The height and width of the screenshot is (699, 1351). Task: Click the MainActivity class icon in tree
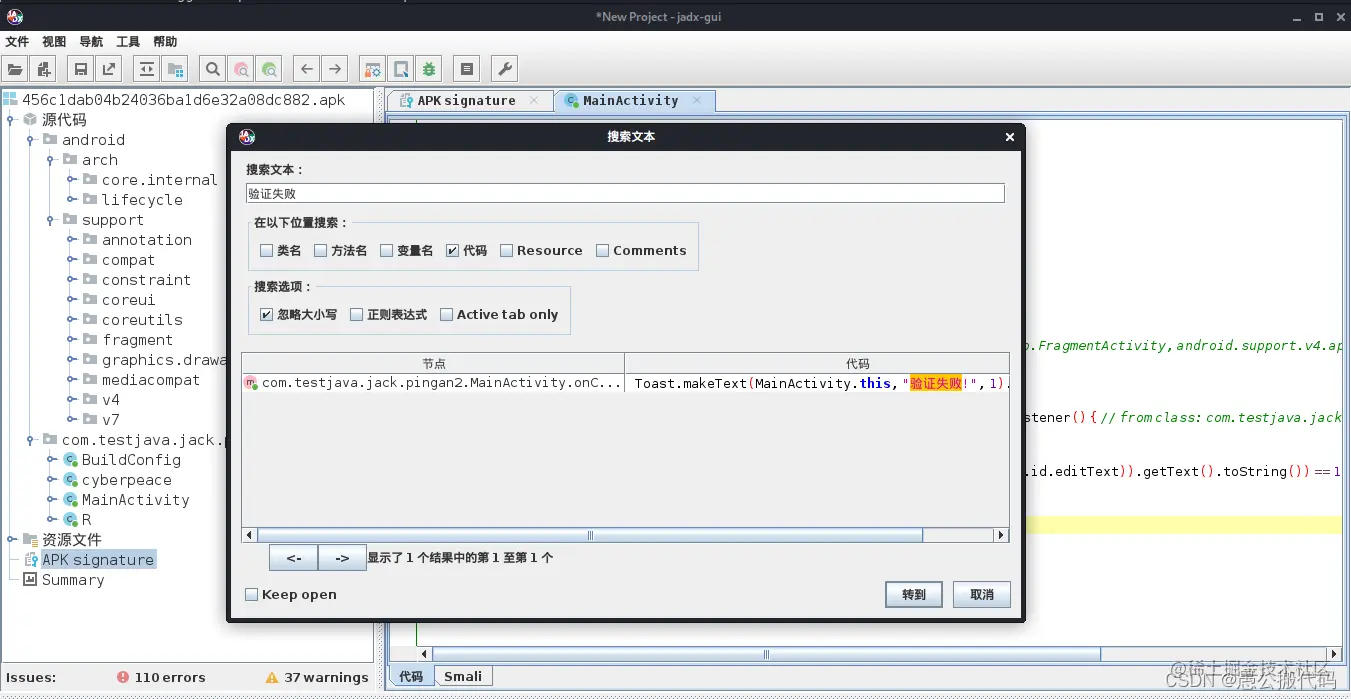[71, 500]
